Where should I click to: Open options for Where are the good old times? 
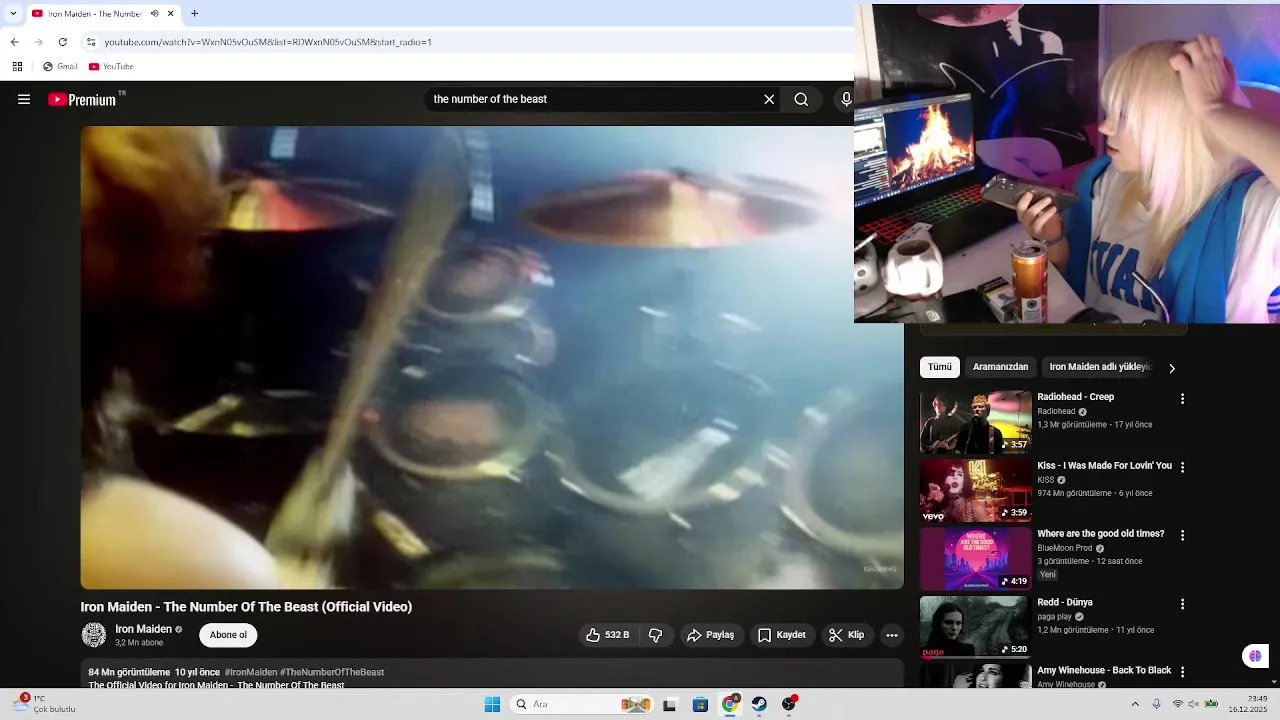[x=1183, y=535]
